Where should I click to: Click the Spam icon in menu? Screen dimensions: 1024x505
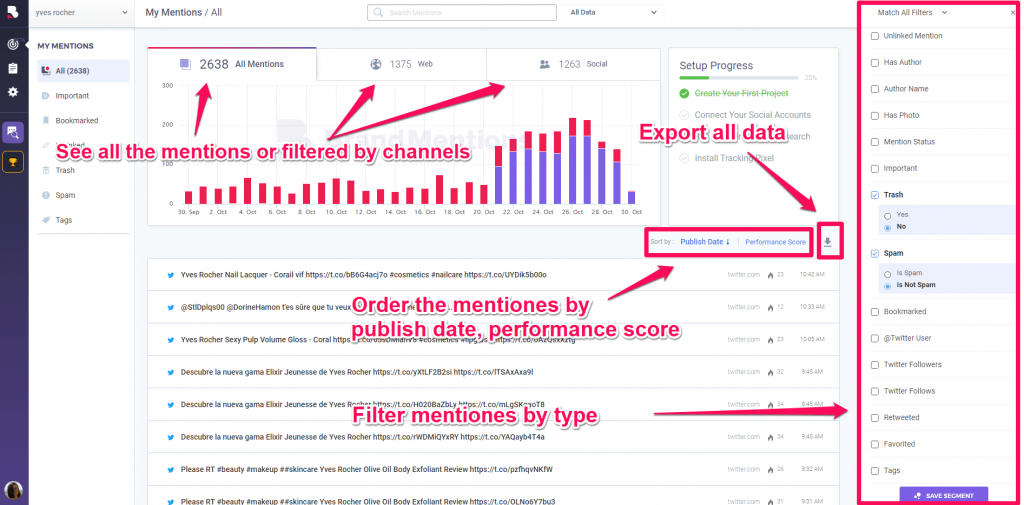pyautogui.click(x=46, y=195)
